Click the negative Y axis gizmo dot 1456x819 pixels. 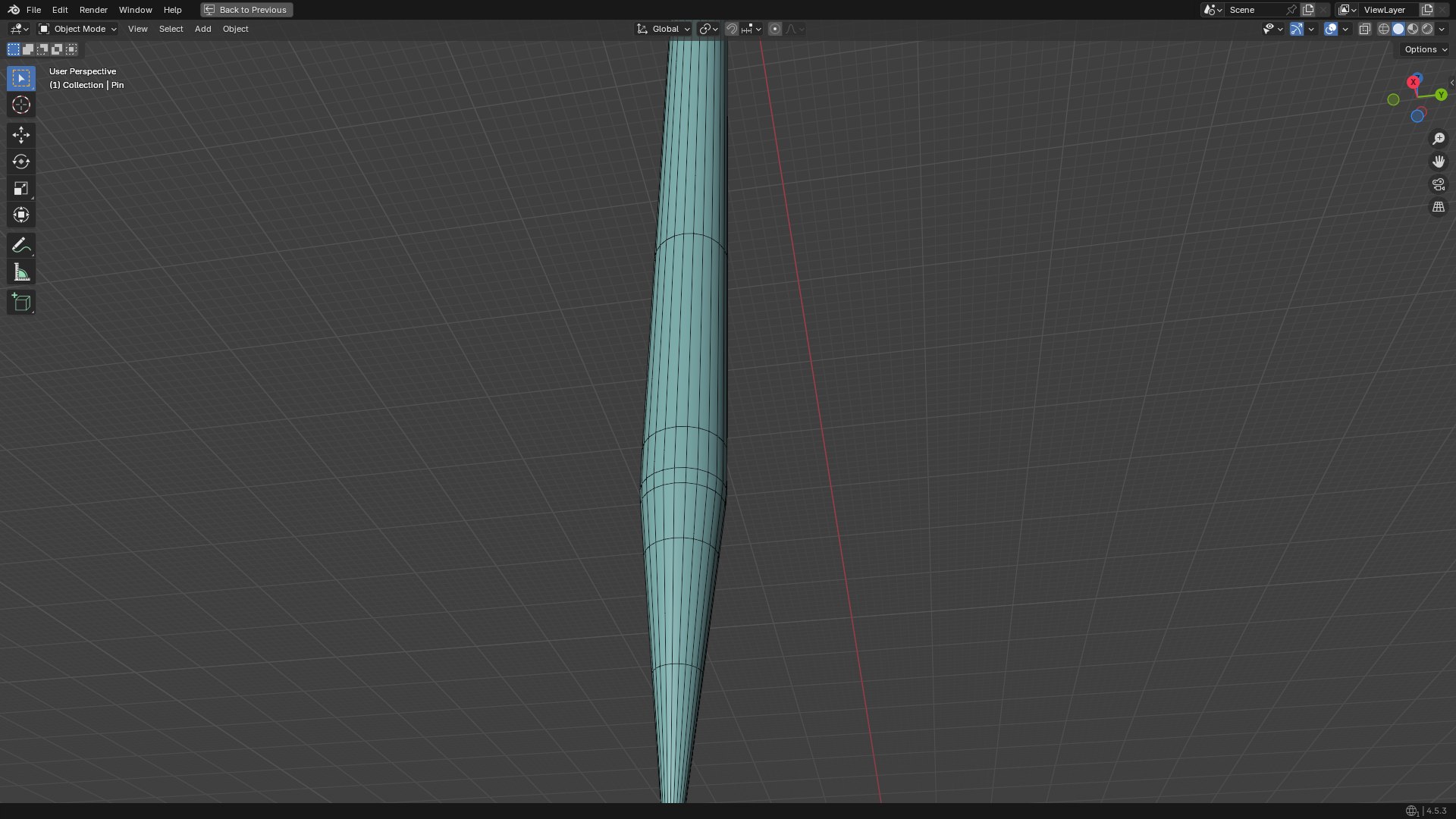click(1393, 99)
